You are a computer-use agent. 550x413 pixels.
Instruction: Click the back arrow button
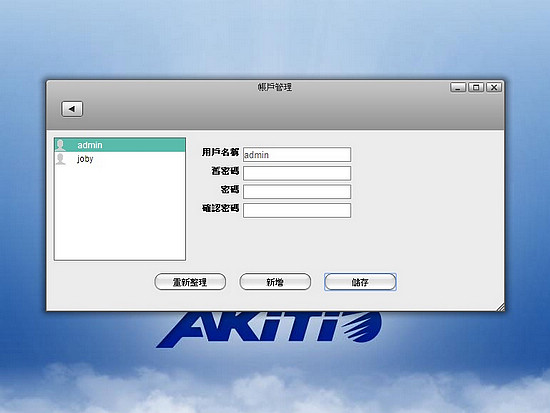click(x=72, y=109)
